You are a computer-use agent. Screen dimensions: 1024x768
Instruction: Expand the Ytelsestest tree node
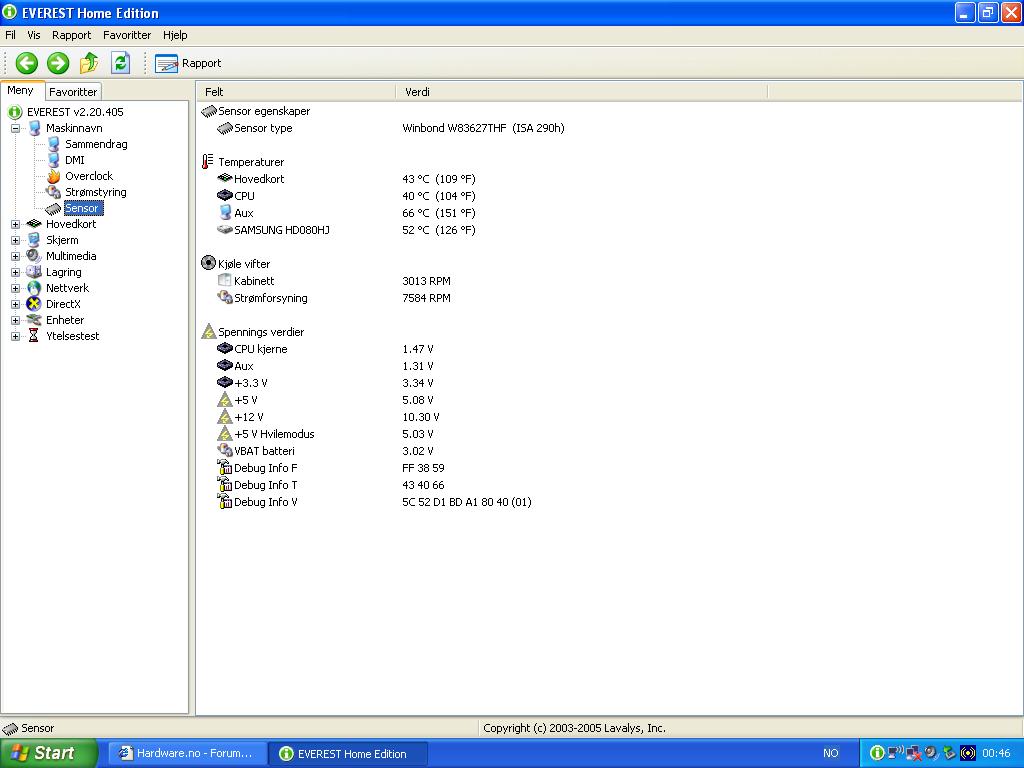pyautogui.click(x=15, y=336)
